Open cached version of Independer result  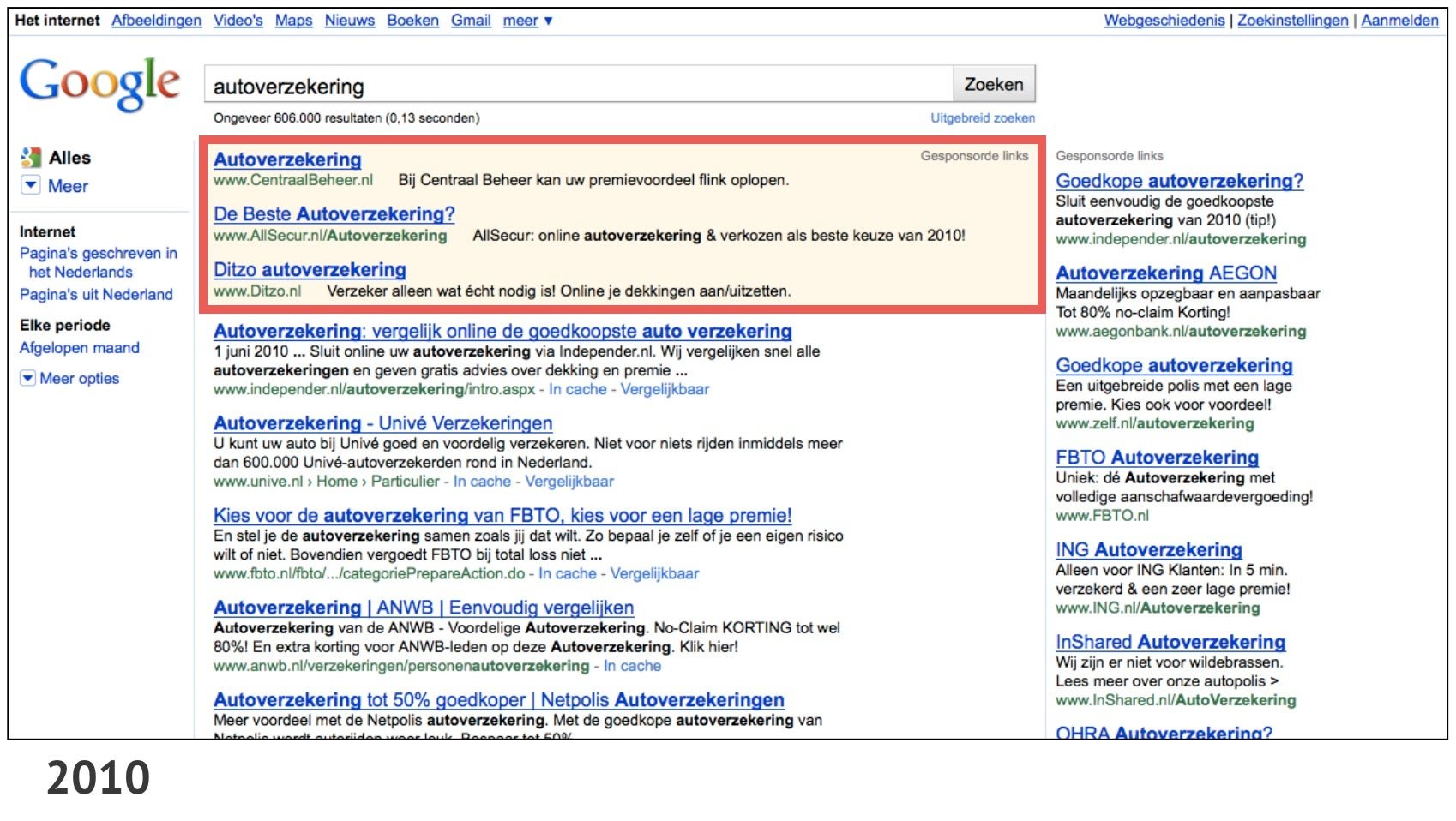coord(577,389)
